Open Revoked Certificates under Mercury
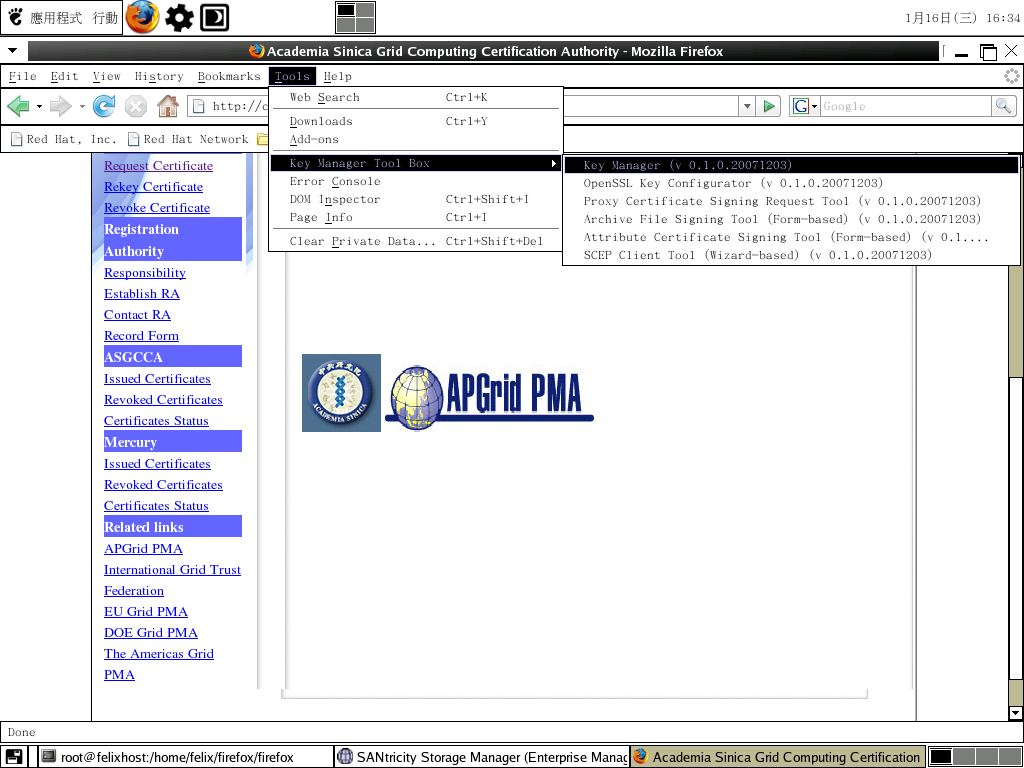The width and height of the screenshot is (1024, 768). [163, 485]
